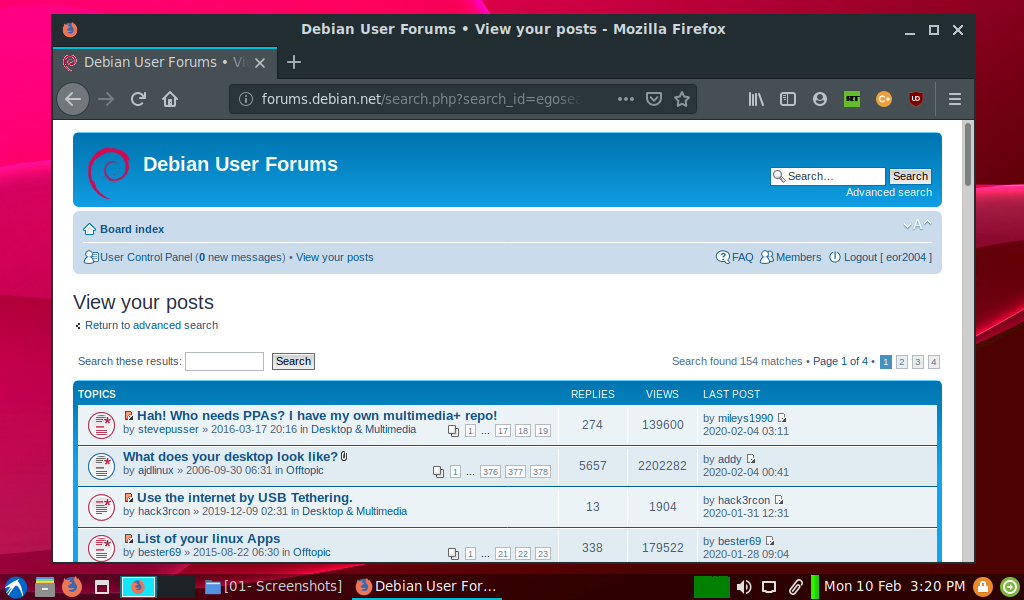Open the file manager taskbar icon

tap(44, 587)
